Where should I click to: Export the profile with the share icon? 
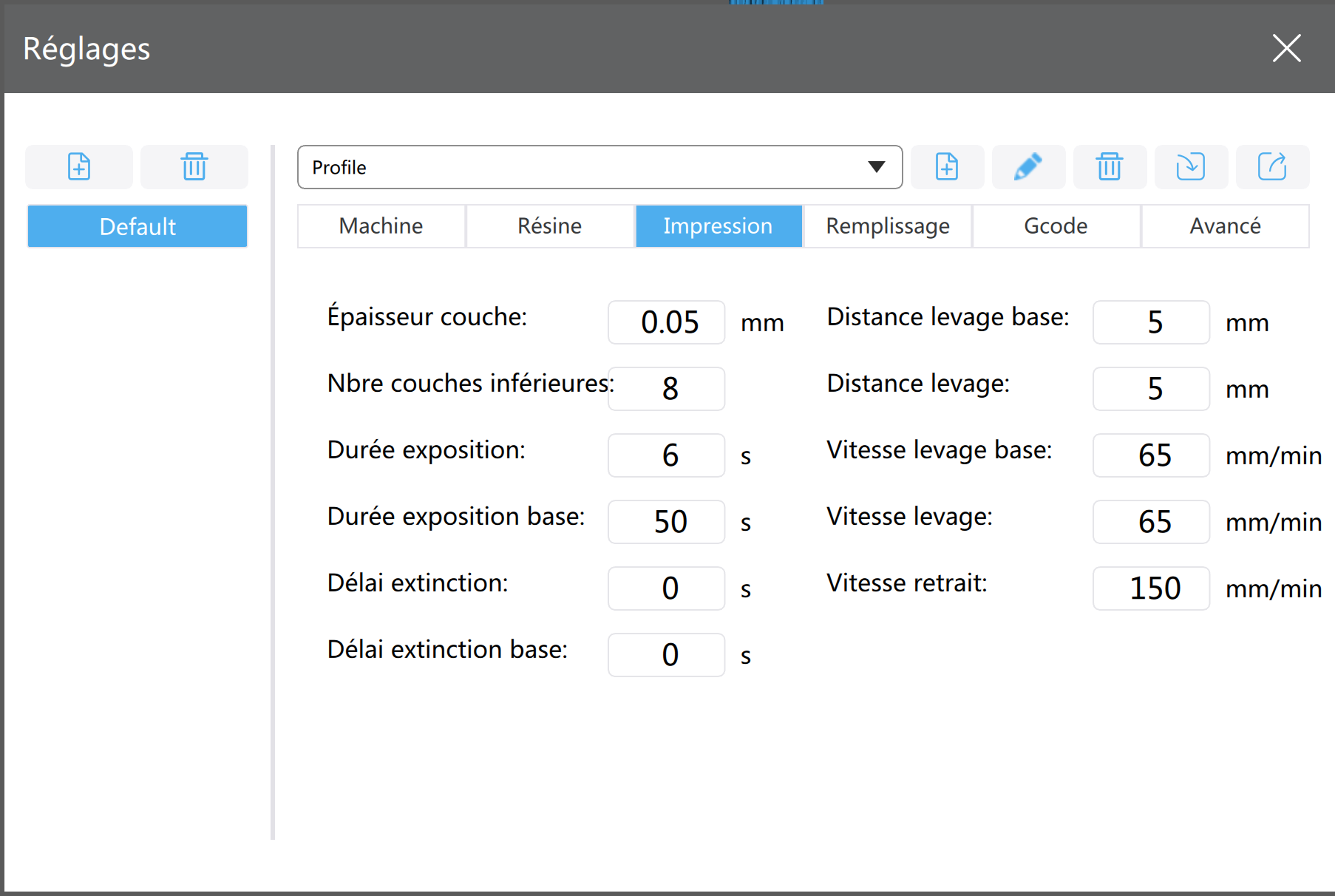pos(1272,167)
